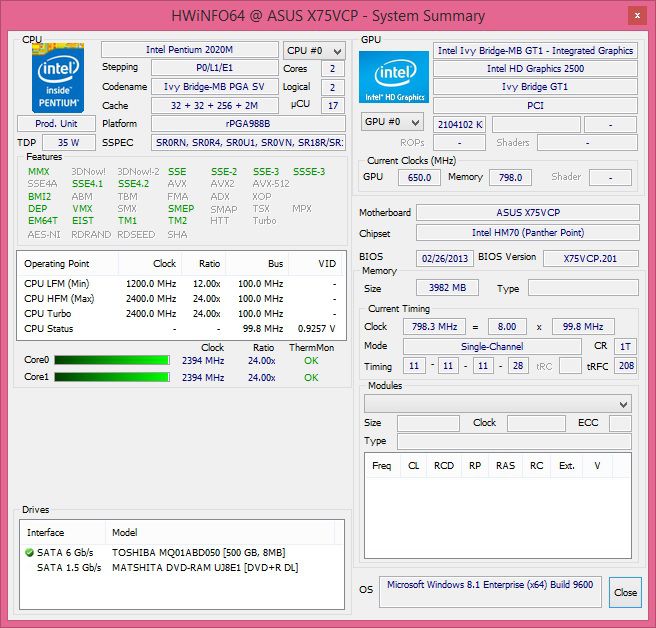Open the CPU #0 selector dropdown
The image size is (656, 628).
[314, 51]
